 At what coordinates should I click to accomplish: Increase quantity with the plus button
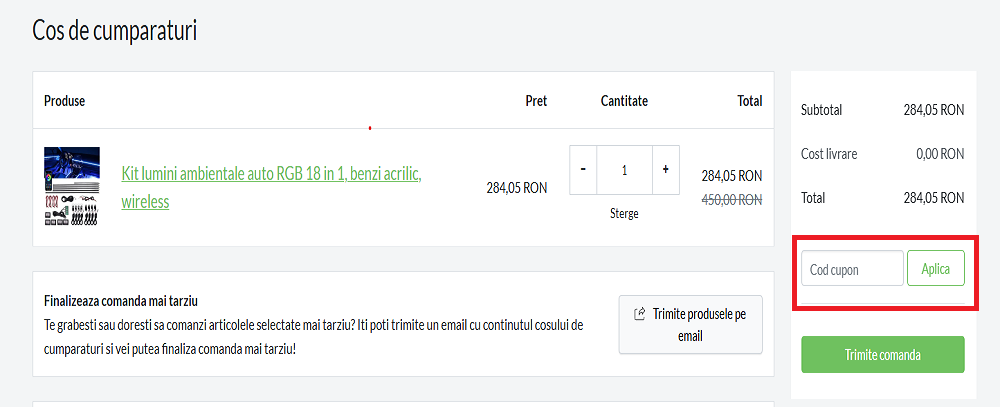665,170
